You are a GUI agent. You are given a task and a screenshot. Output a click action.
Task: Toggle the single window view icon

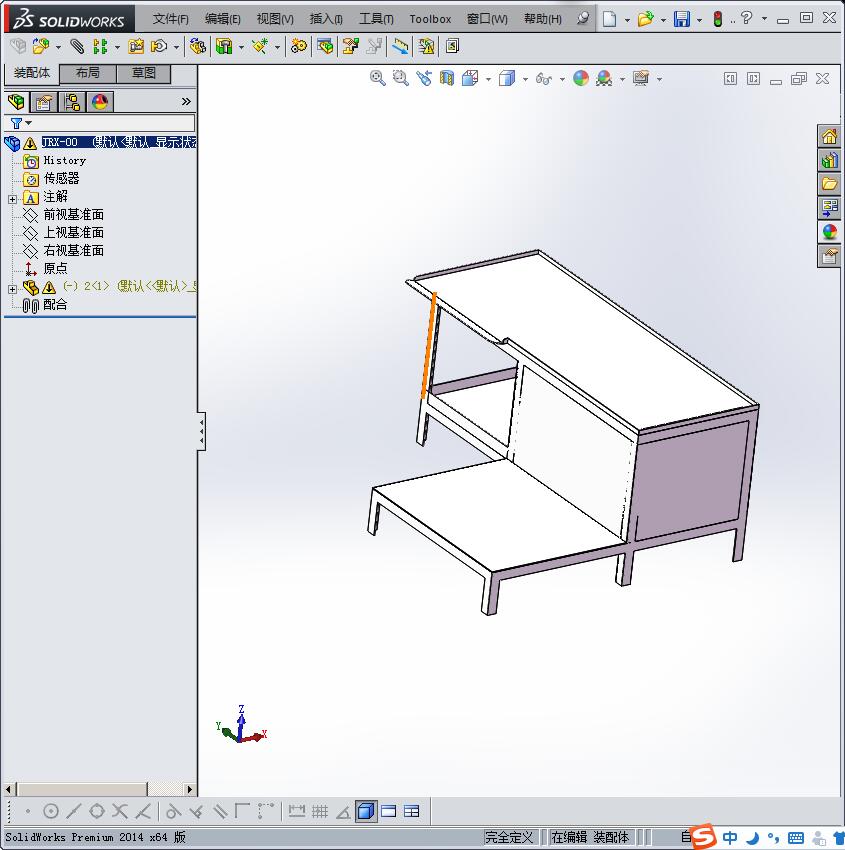[x=389, y=812]
